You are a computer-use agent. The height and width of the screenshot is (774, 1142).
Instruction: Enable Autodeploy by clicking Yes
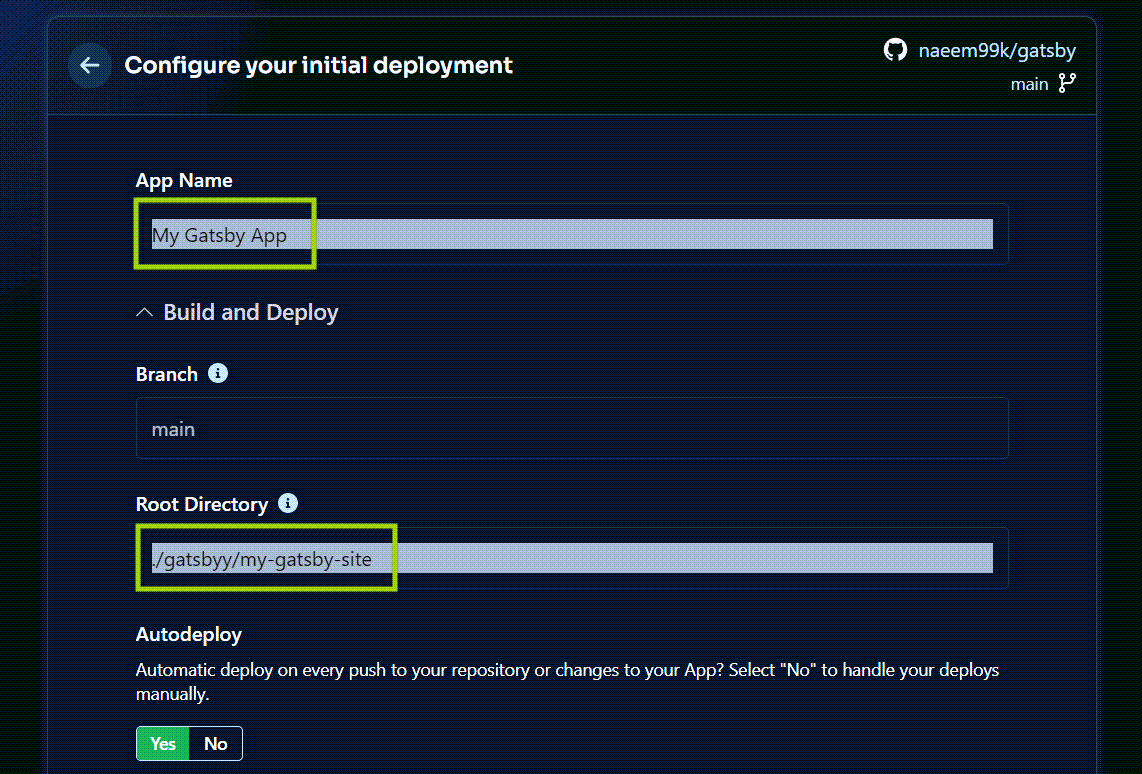coord(162,743)
